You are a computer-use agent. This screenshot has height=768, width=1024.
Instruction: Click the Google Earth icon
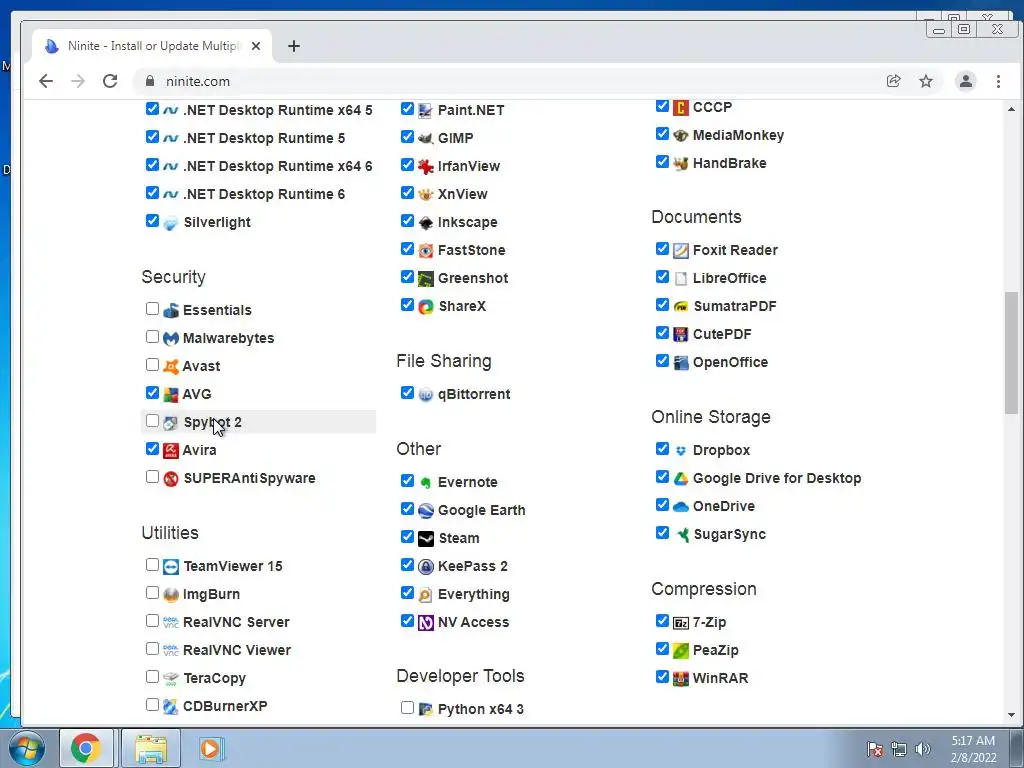click(426, 511)
